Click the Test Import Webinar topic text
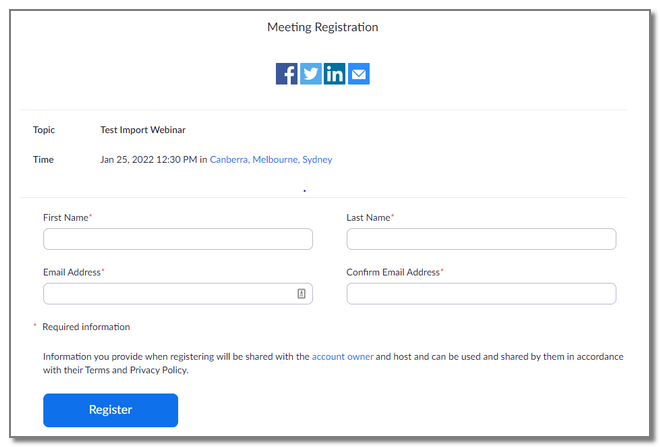Image resolution: width=660 pixels, height=447 pixels. coord(143,130)
